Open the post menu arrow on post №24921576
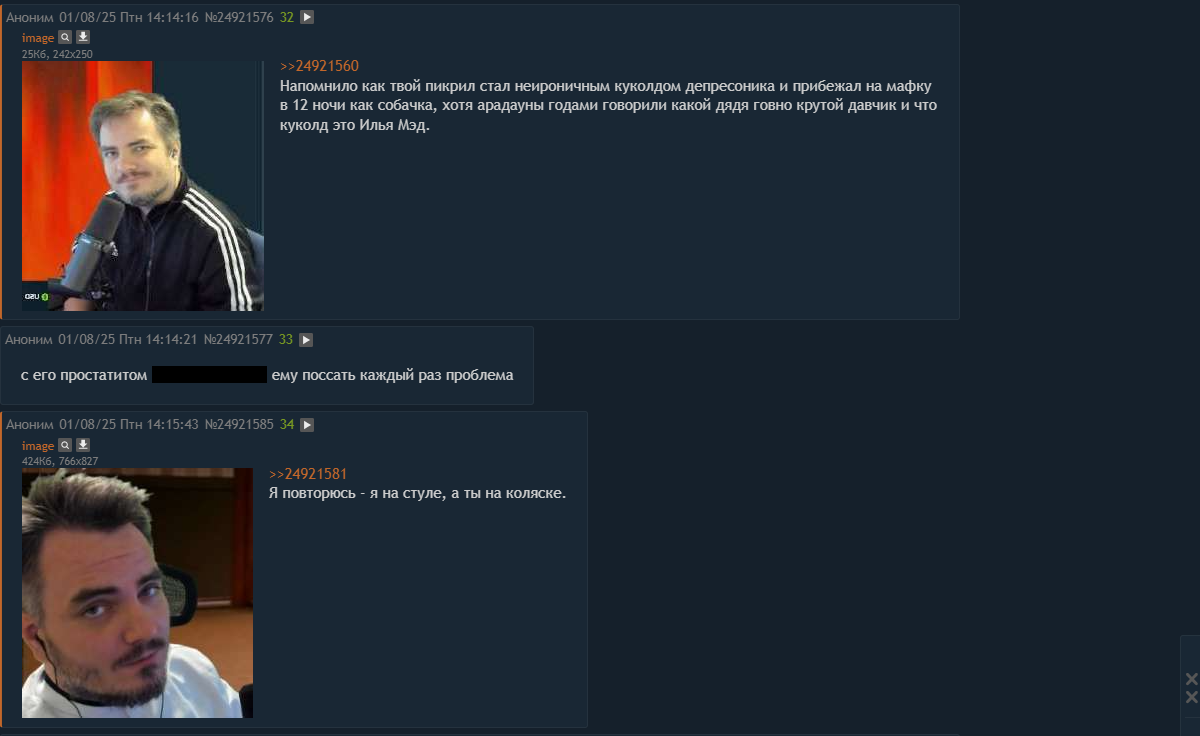The width and height of the screenshot is (1200, 736). pyautogui.click(x=307, y=17)
